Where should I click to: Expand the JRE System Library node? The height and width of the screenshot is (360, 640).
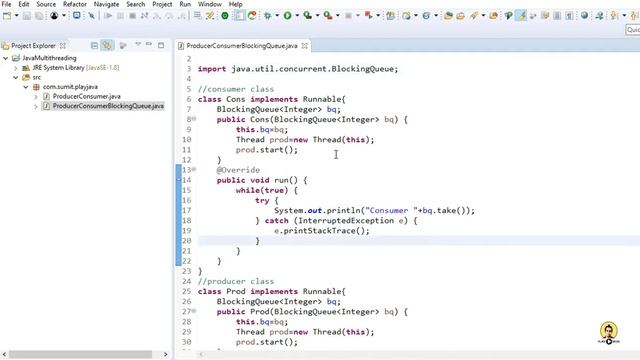pos(16,68)
